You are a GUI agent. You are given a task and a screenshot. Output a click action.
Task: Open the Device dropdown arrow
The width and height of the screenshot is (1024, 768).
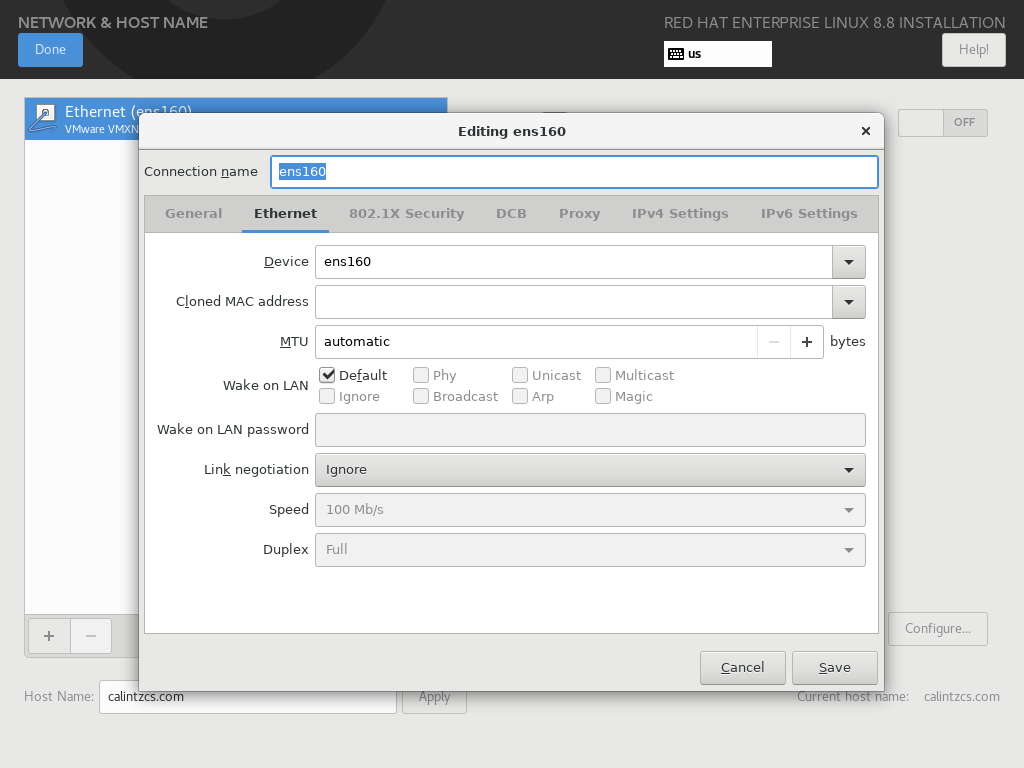point(848,262)
